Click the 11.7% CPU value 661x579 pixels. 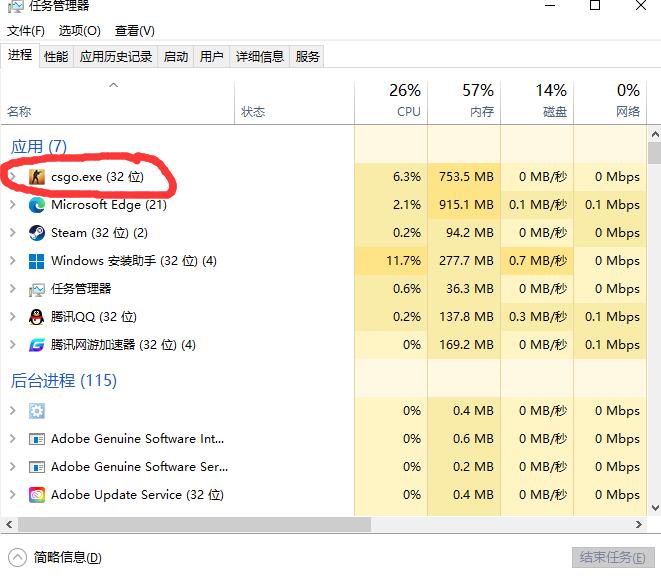403,261
